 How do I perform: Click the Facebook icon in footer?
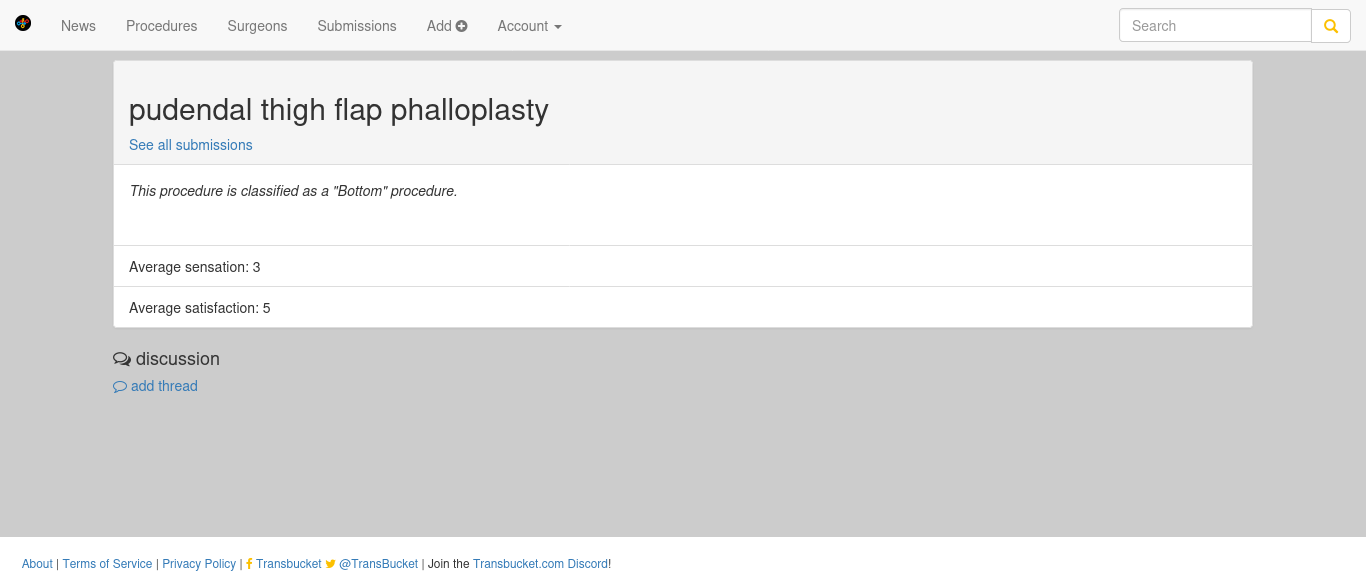tap(249, 564)
